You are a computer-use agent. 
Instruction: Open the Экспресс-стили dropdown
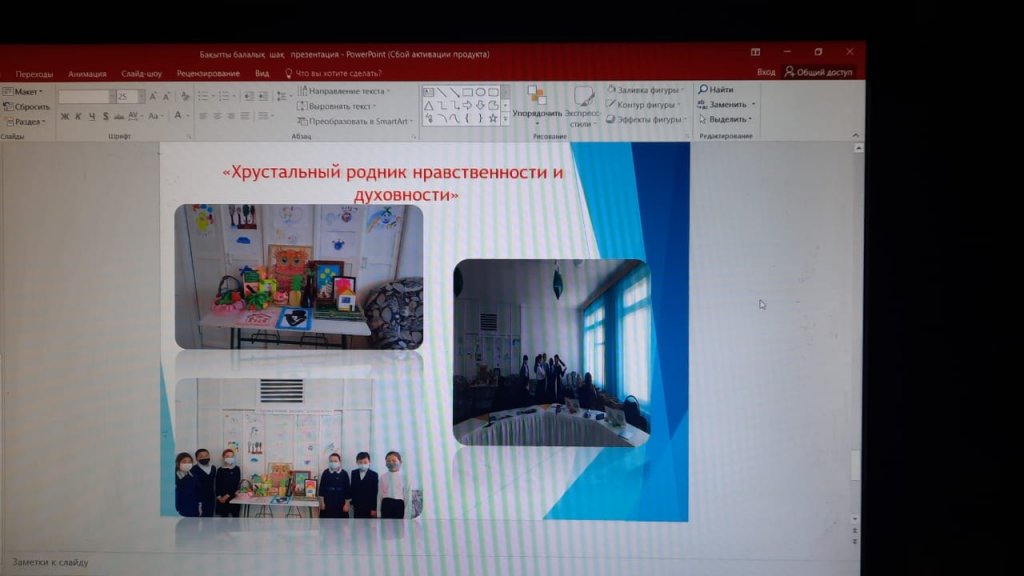583,106
